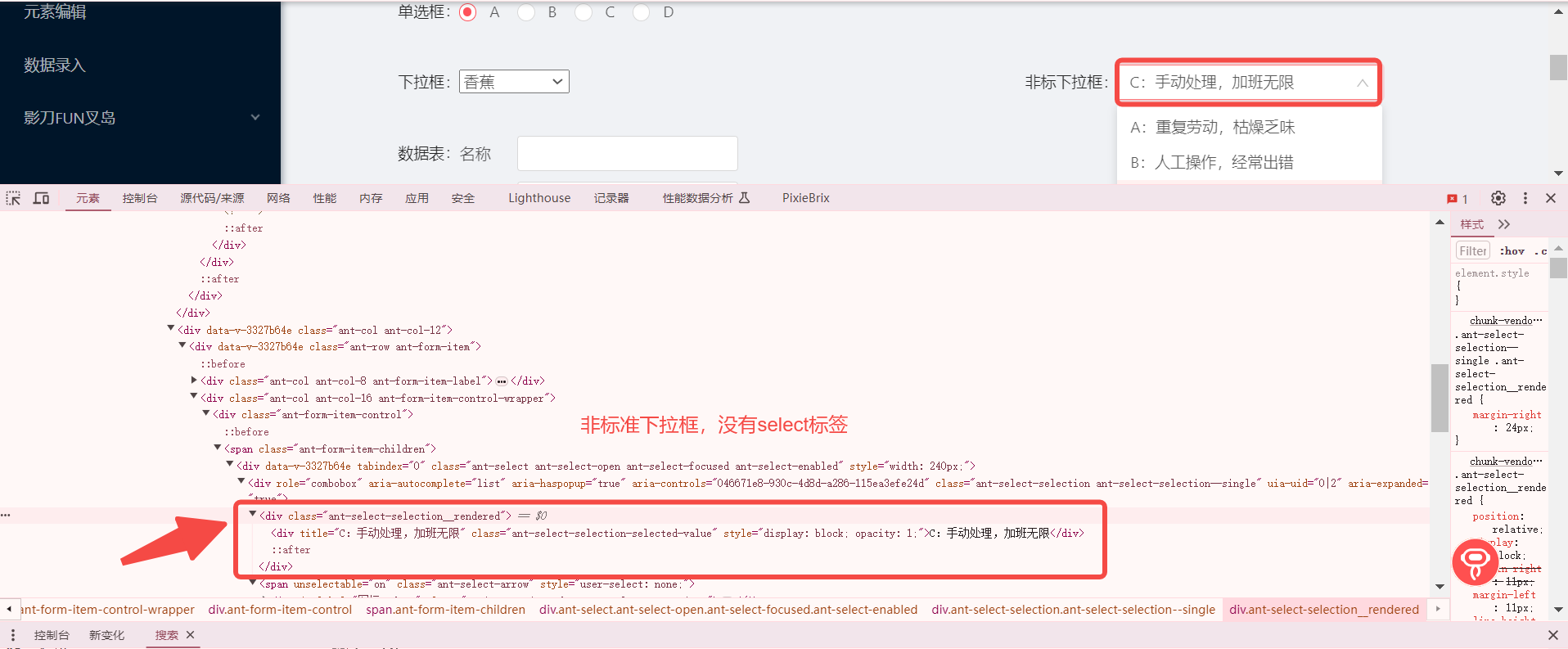The height and width of the screenshot is (649, 1568).
Task: Click breadcrumb div.ant-form-item-control
Action: click(x=280, y=609)
